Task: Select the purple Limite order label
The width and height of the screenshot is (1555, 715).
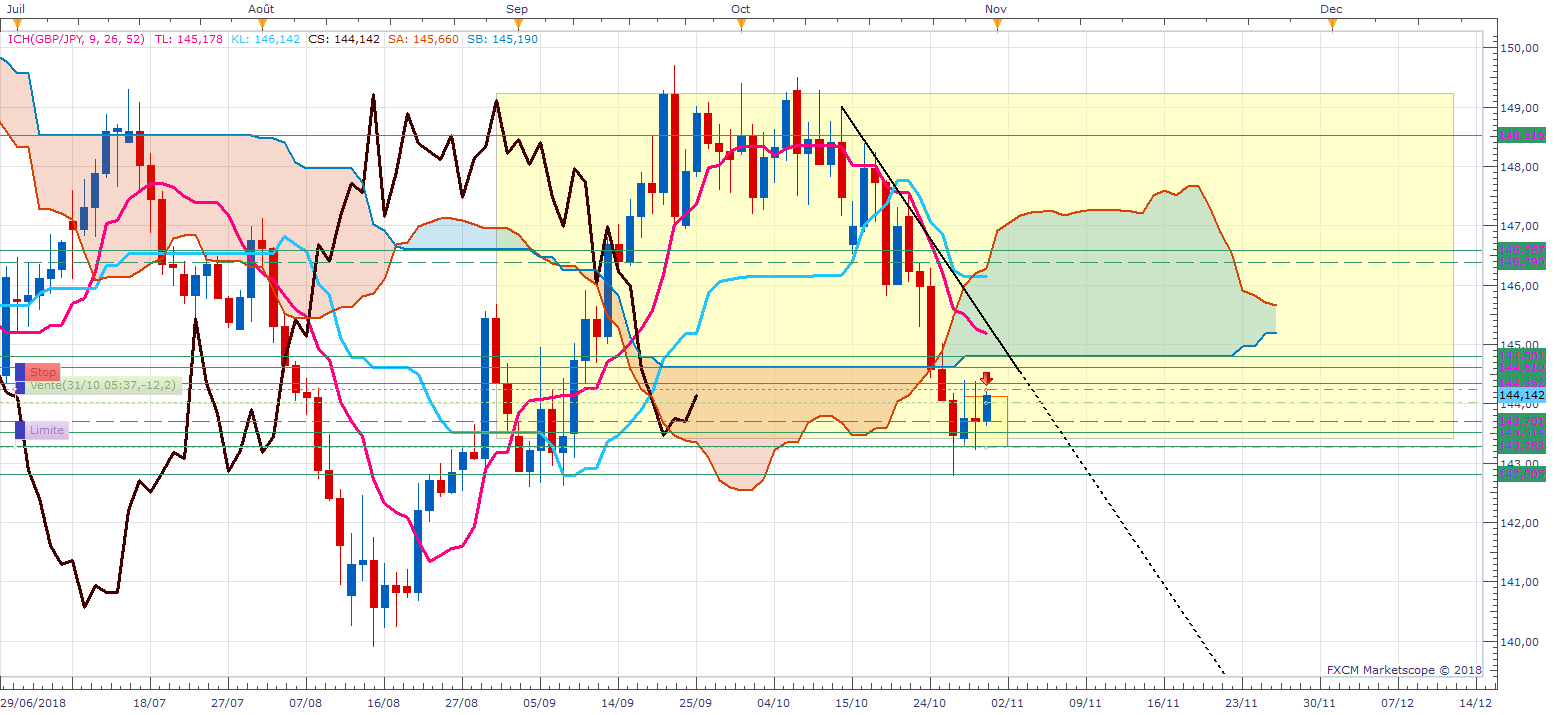Action: (x=46, y=430)
